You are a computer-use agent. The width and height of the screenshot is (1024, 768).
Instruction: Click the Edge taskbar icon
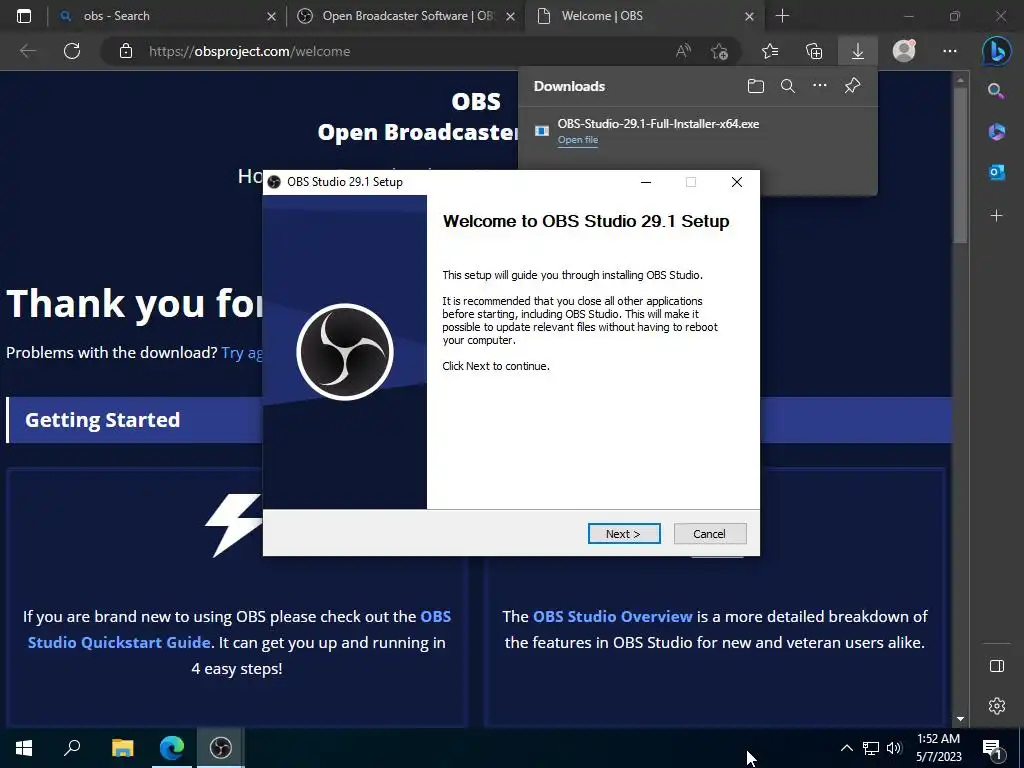[x=172, y=748]
